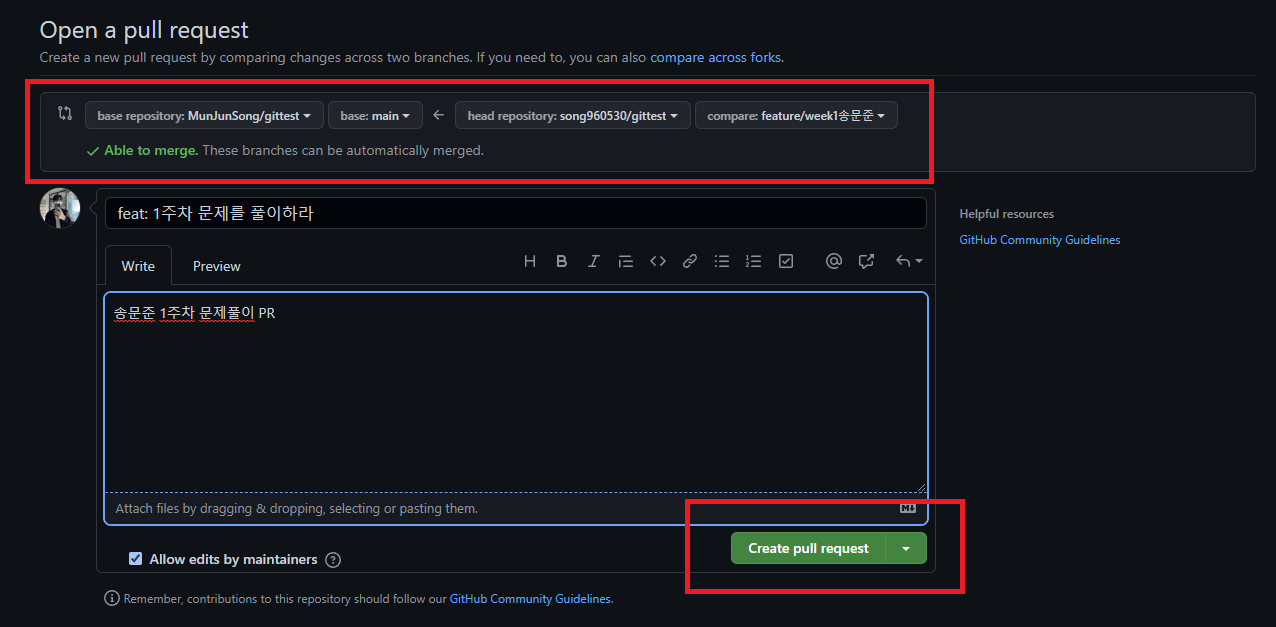Open GitHub Community Guidelines link in footer notice
Screen dimensions: 1276x627
(529, 599)
